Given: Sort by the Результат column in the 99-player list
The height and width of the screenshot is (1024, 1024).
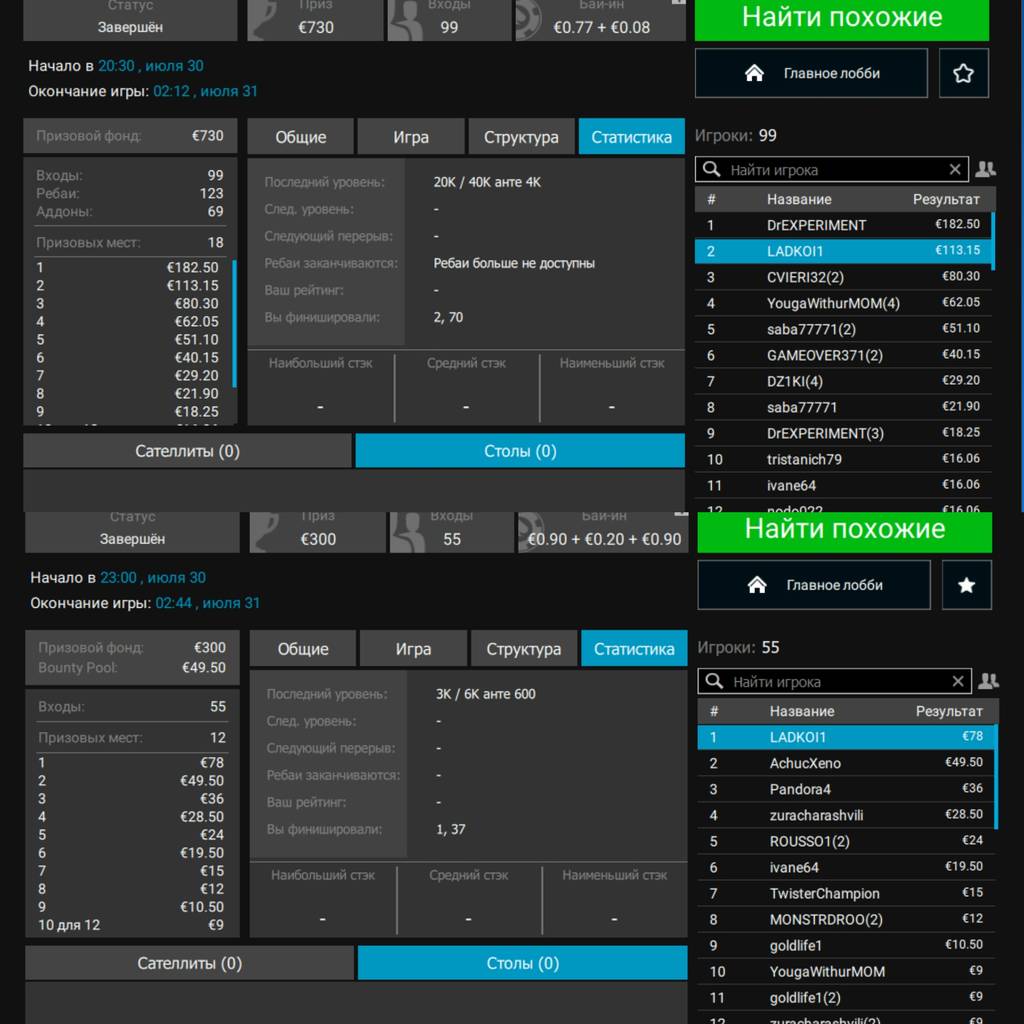Looking at the screenshot, I should 946,199.
